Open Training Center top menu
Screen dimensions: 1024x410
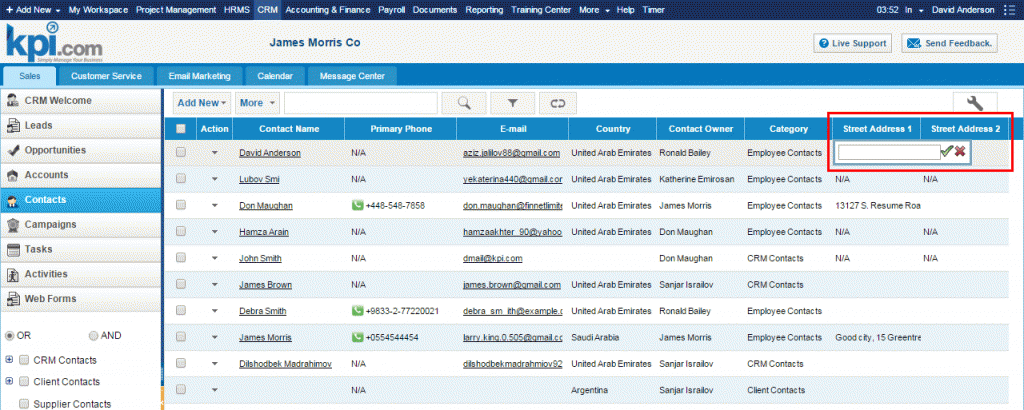(x=541, y=10)
